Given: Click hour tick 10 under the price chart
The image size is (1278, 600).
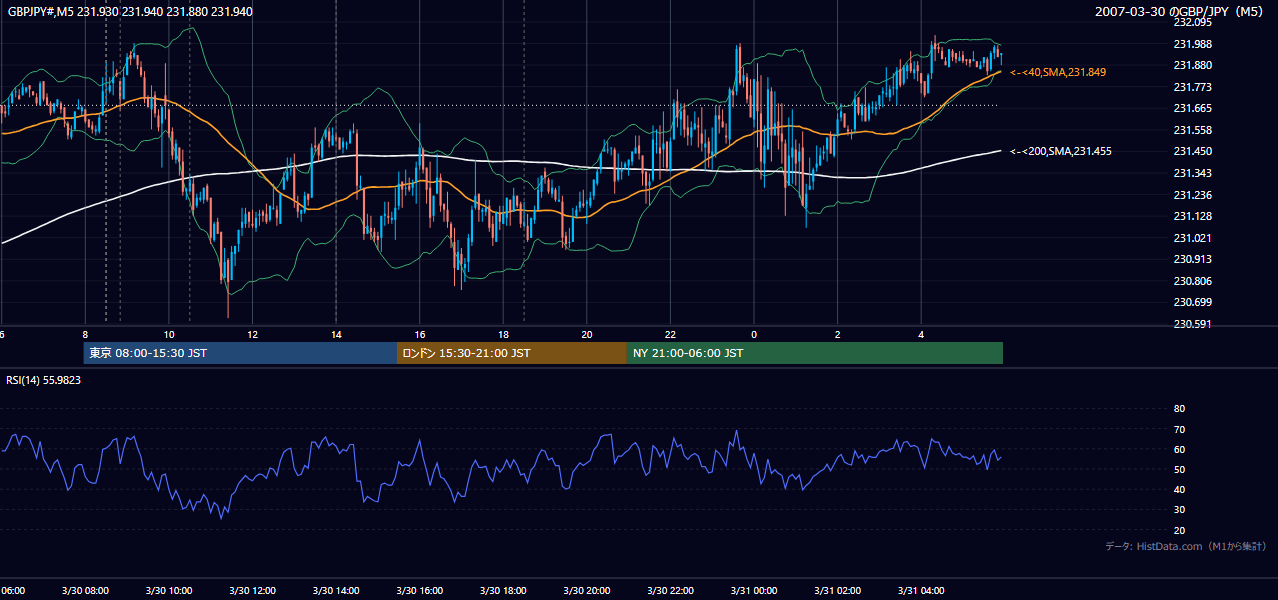Looking at the screenshot, I should point(169,334).
